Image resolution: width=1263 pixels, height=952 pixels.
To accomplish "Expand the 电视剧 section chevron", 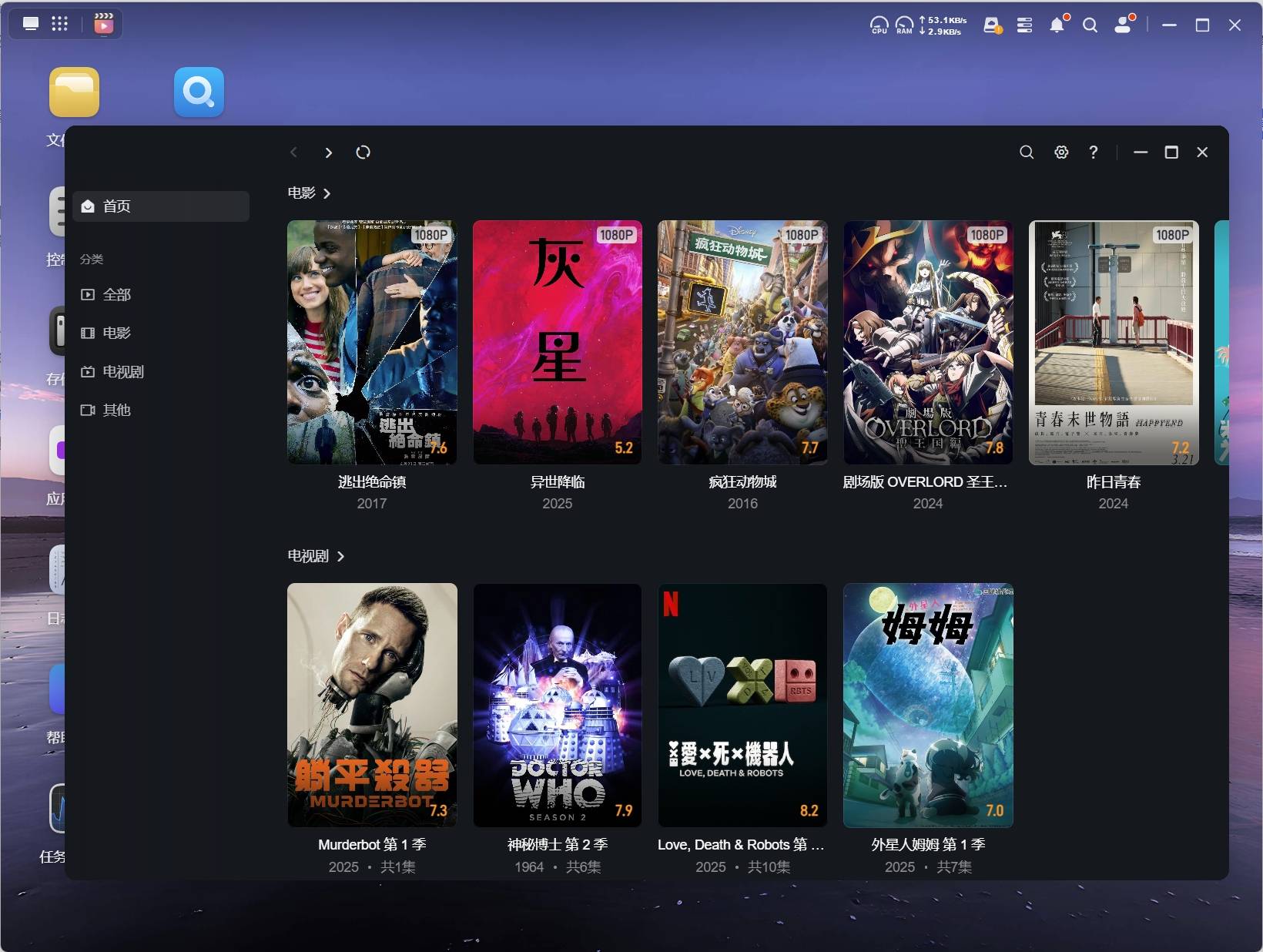I will (341, 556).
